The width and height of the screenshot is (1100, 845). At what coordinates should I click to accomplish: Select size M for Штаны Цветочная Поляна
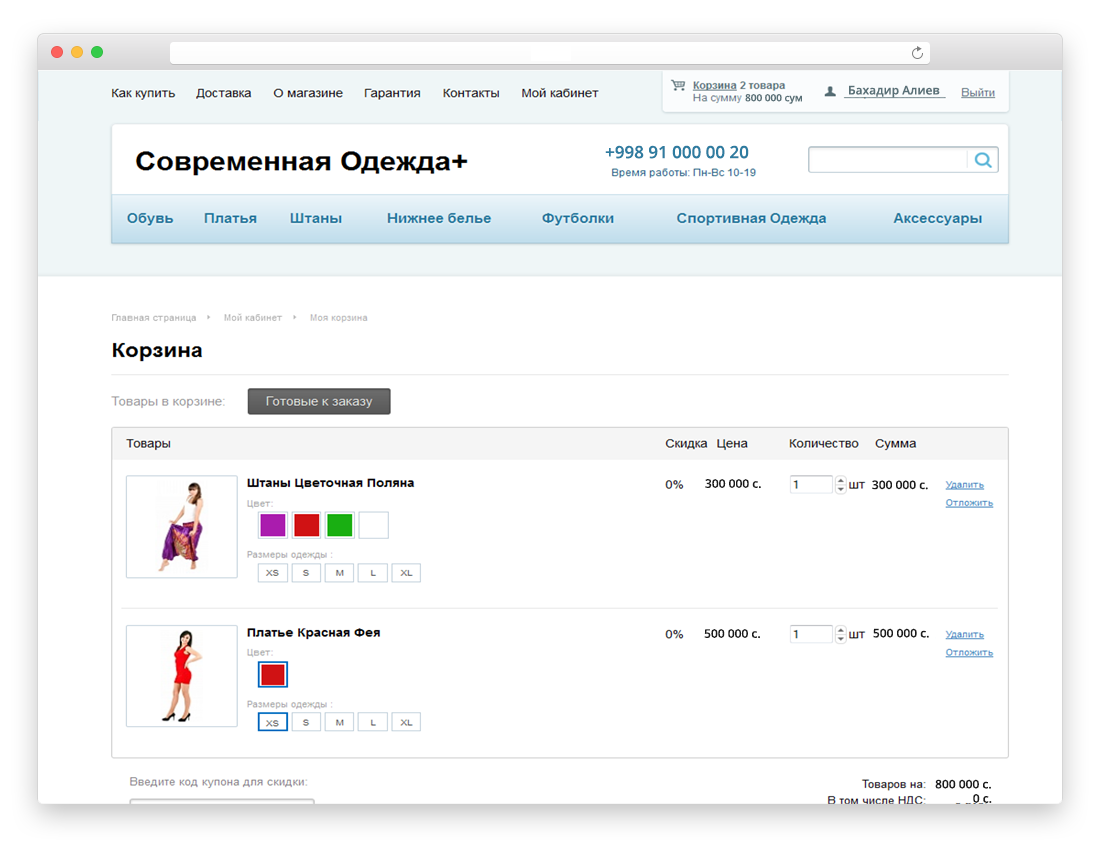click(339, 573)
